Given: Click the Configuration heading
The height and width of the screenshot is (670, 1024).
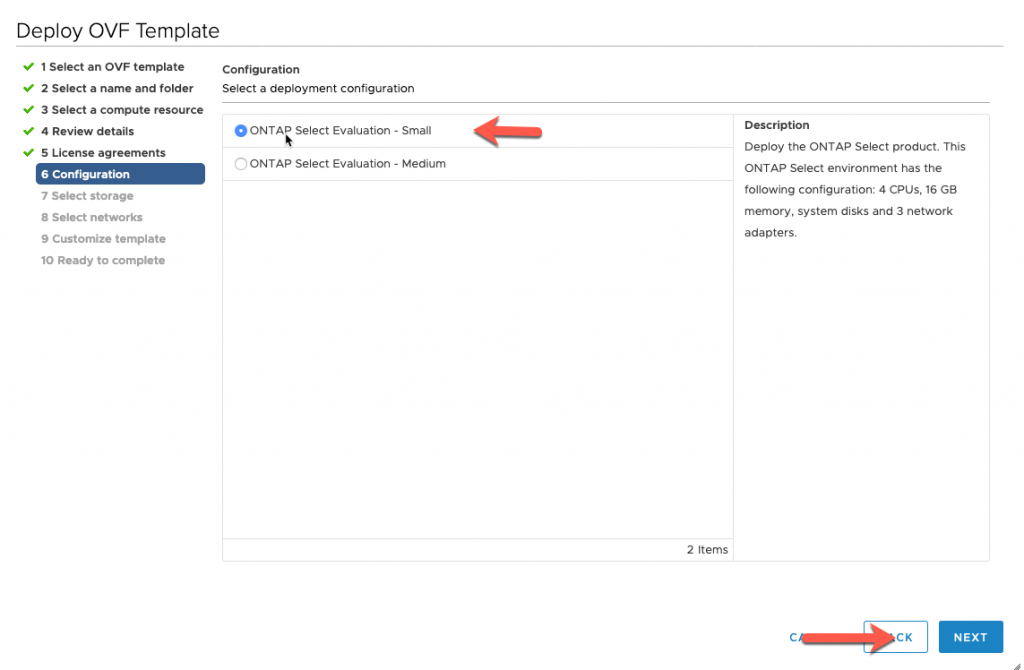Looking at the screenshot, I should point(261,69).
